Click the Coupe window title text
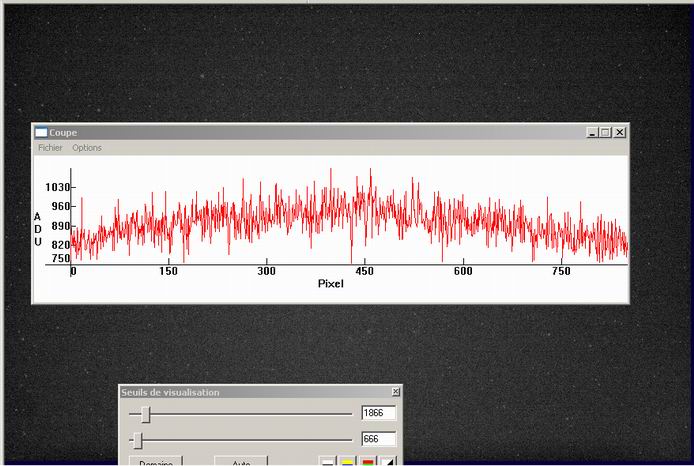 pos(63,132)
